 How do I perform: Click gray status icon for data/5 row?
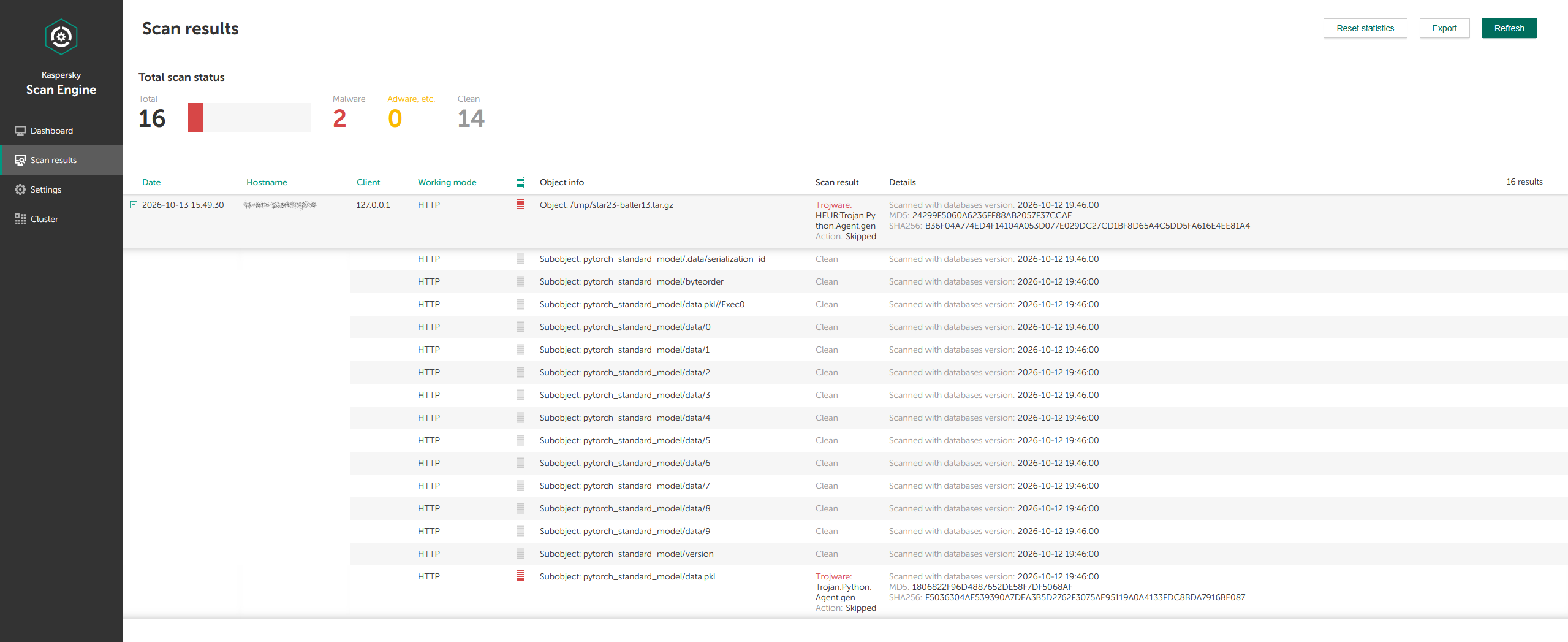point(520,440)
